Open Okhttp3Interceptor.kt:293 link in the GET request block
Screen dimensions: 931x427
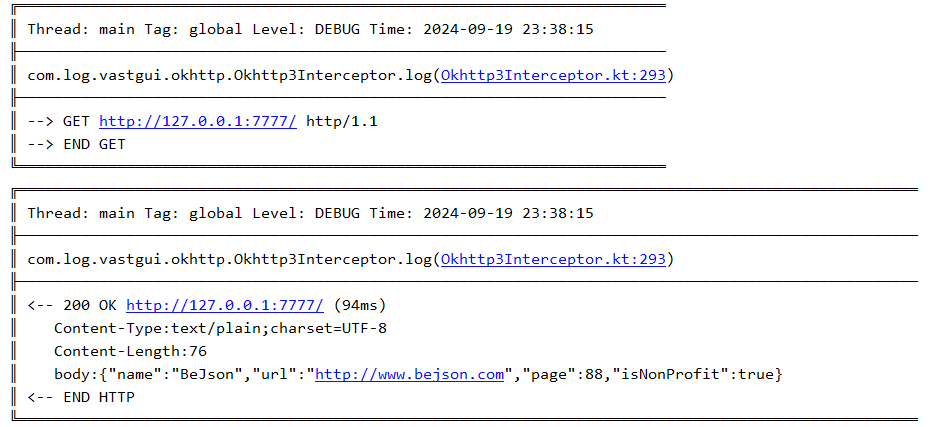(x=553, y=75)
